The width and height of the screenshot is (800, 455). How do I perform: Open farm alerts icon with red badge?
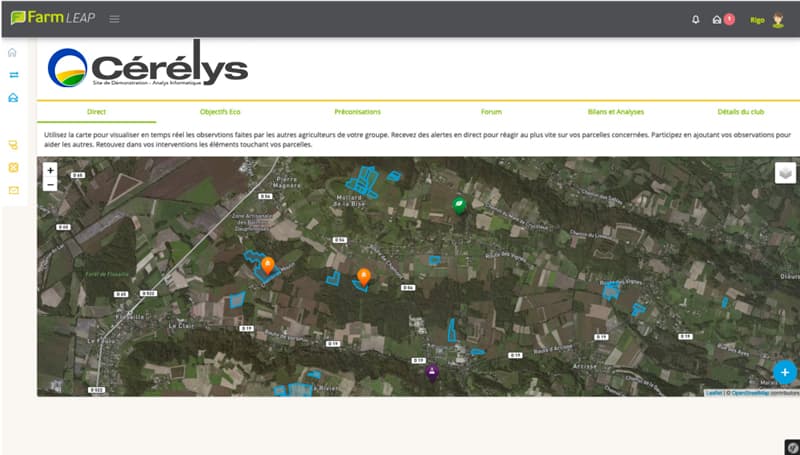tap(720, 19)
